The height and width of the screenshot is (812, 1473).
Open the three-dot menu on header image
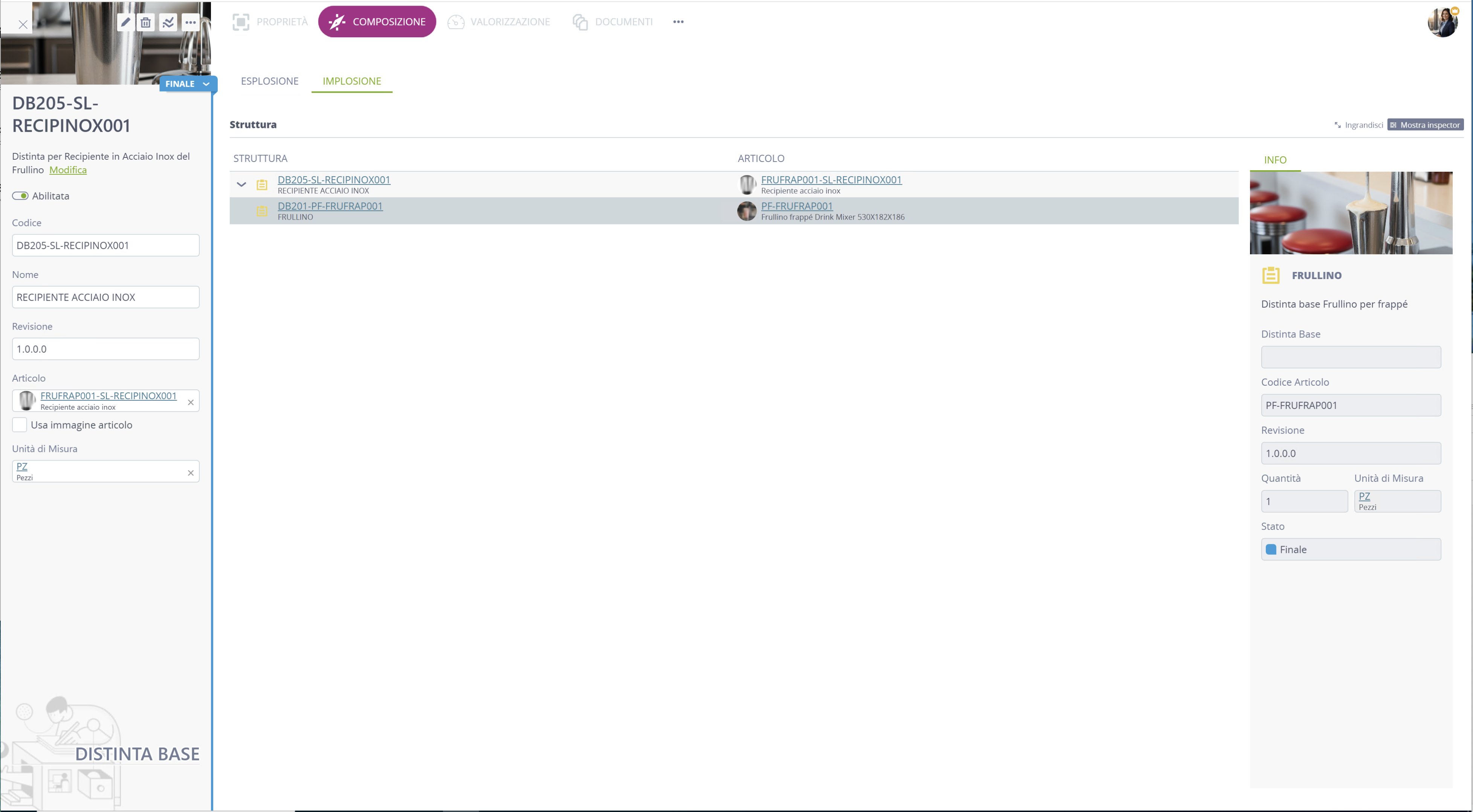[x=190, y=22]
